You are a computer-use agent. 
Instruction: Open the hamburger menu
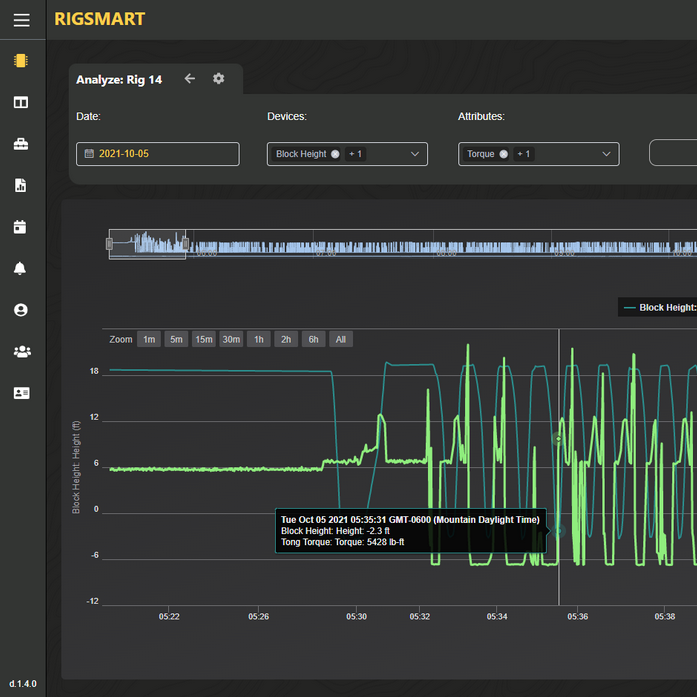21,20
